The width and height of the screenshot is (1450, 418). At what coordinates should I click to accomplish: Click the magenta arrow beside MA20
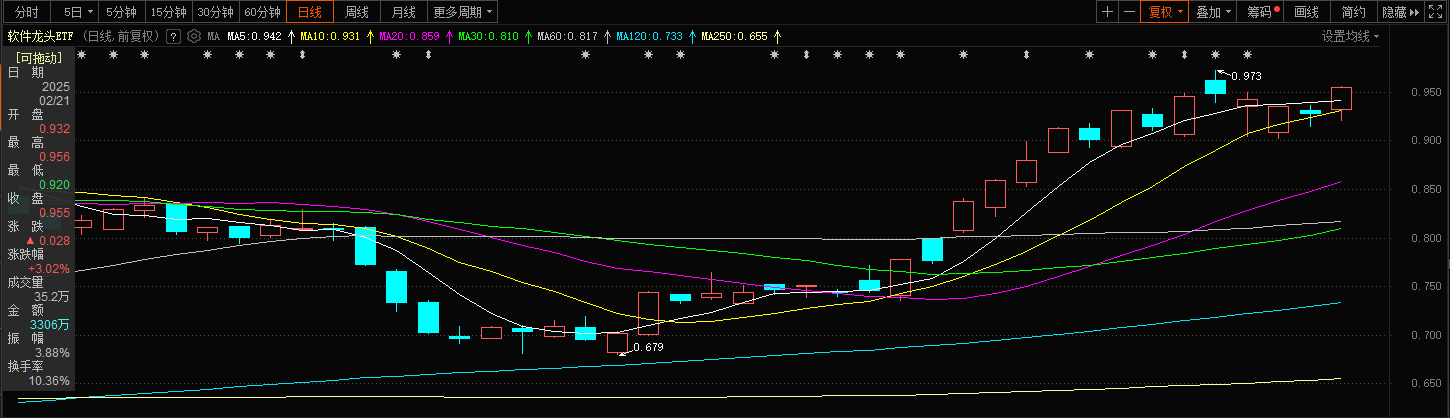[x=449, y=36]
